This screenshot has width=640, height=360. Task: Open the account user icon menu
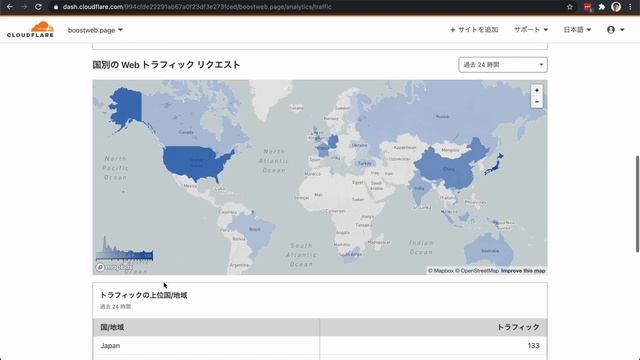coord(616,29)
